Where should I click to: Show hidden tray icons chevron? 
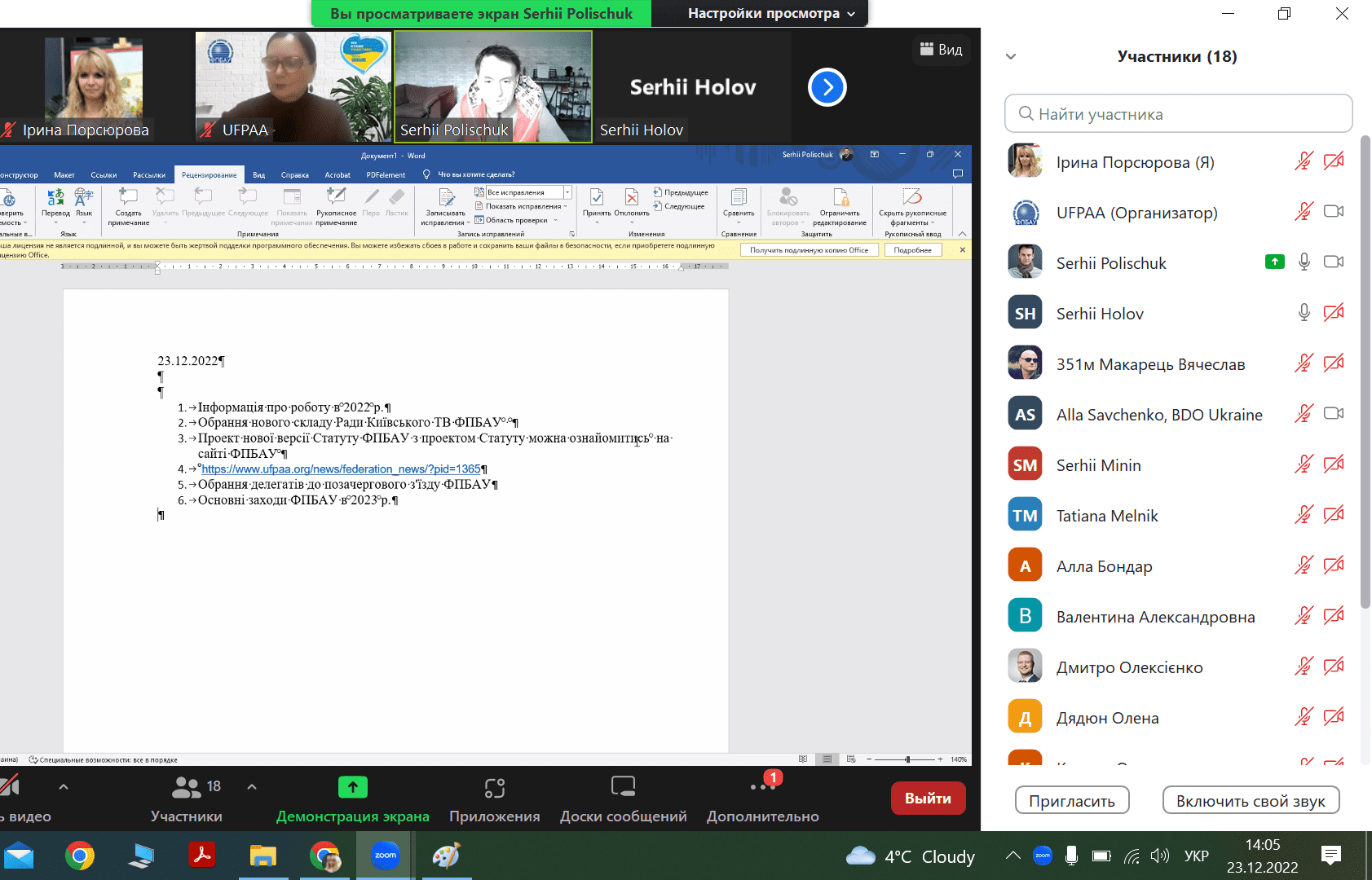(1012, 856)
